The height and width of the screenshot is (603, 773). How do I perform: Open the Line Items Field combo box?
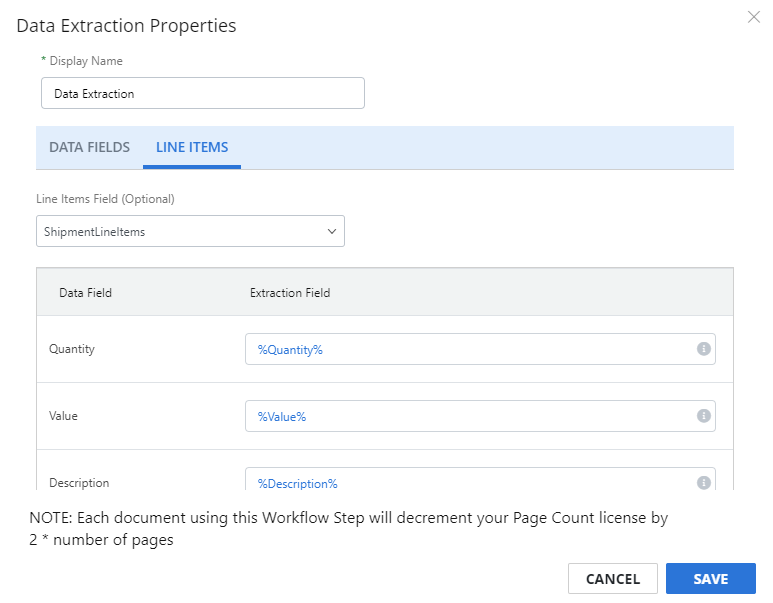click(x=190, y=231)
